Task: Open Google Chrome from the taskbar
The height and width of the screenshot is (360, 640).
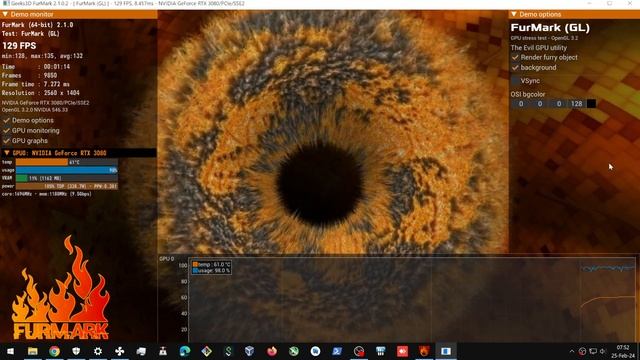Action: [x=54, y=351]
